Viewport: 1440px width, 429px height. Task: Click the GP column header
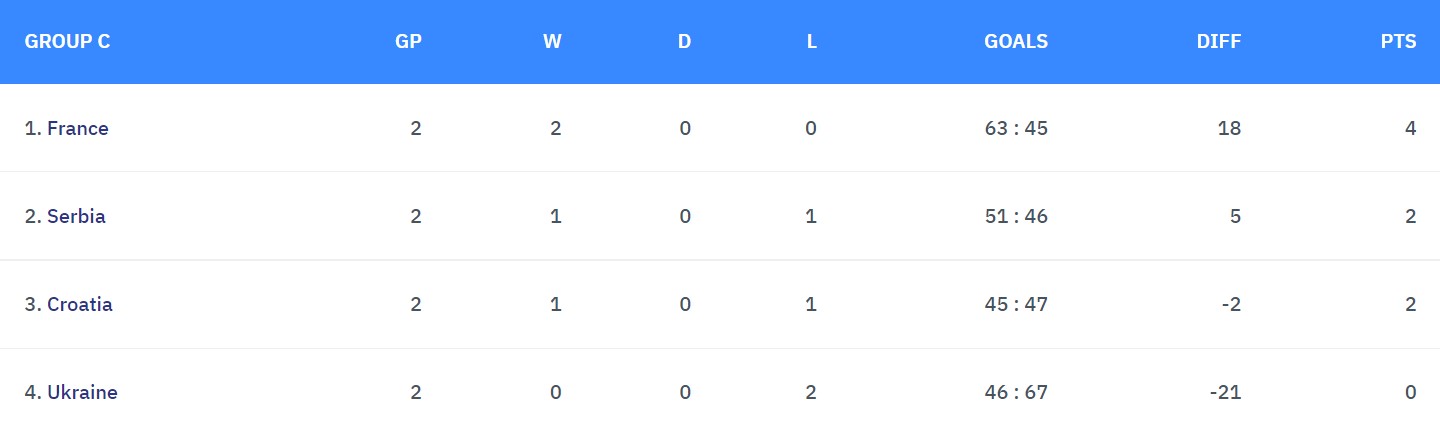point(408,42)
